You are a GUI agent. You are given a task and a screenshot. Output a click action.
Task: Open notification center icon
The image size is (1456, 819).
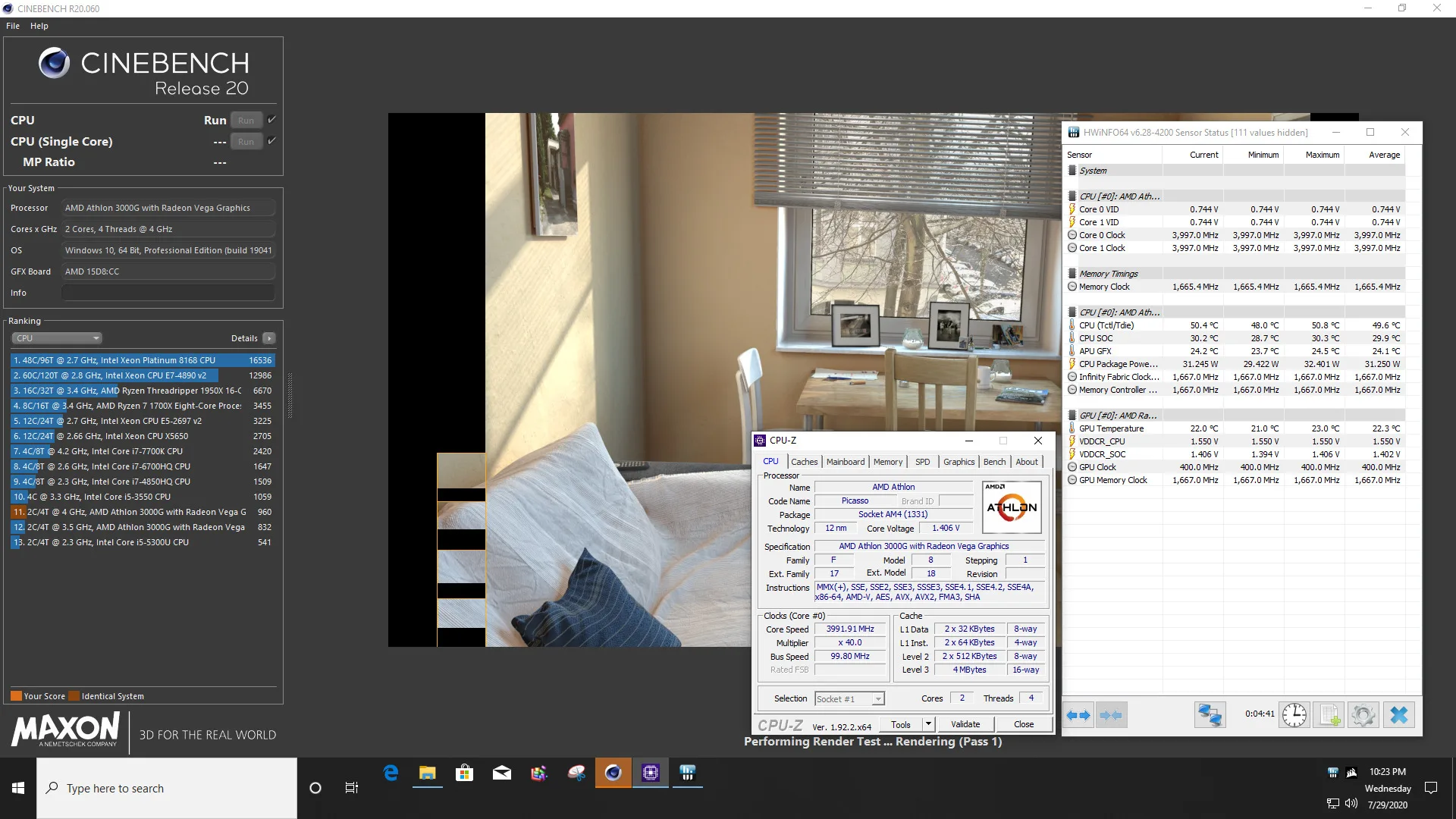[1431, 788]
